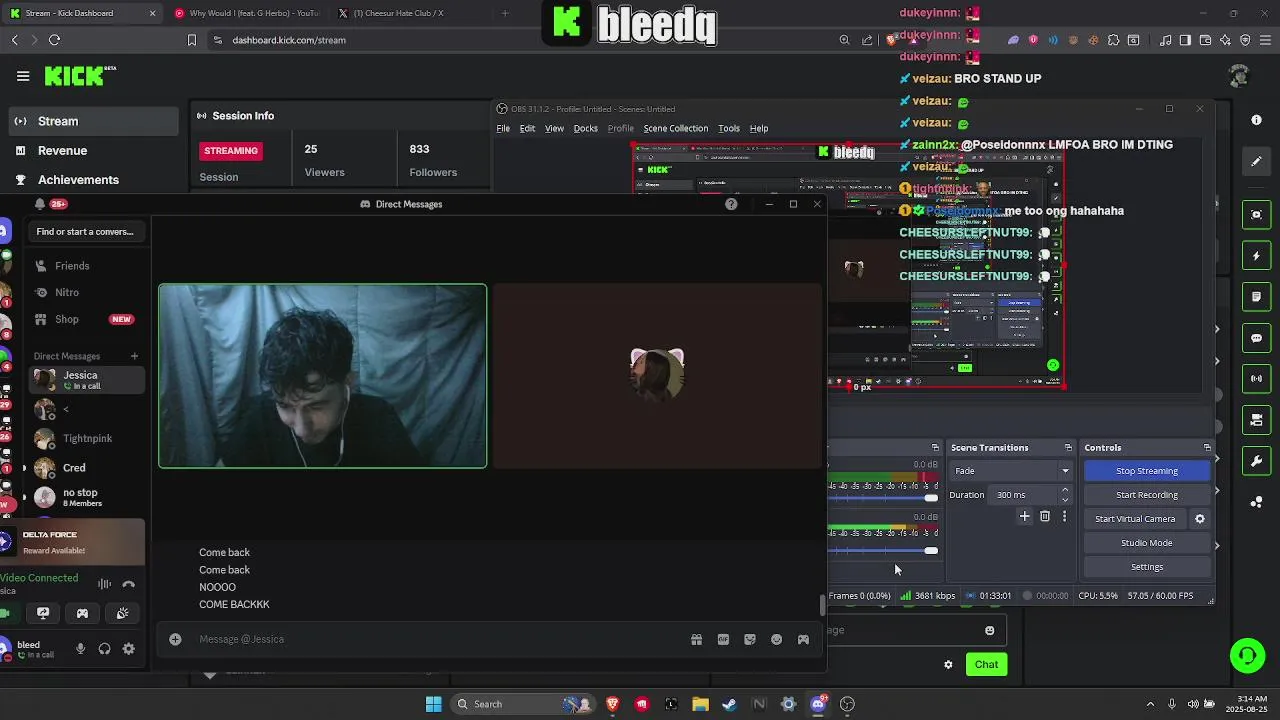Open message attachment plus button

tap(175, 639)
